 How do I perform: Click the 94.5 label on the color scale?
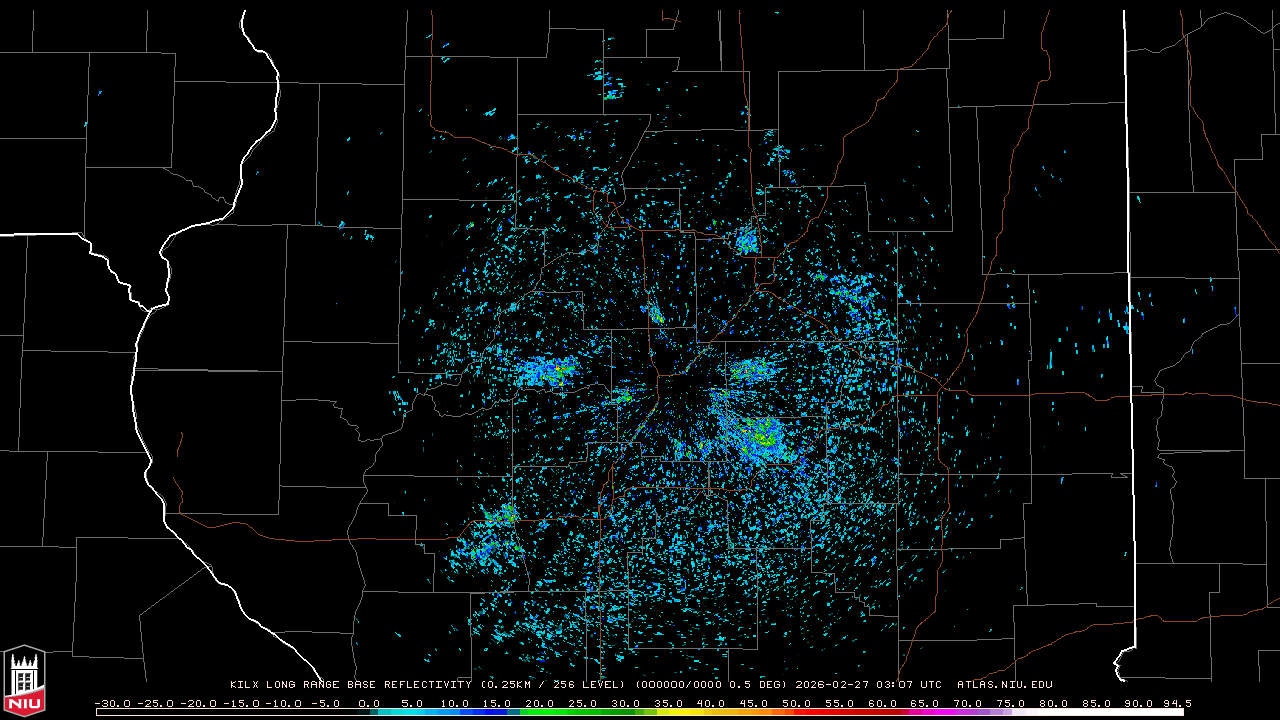pyautogui.click(x=1175, y=703)
